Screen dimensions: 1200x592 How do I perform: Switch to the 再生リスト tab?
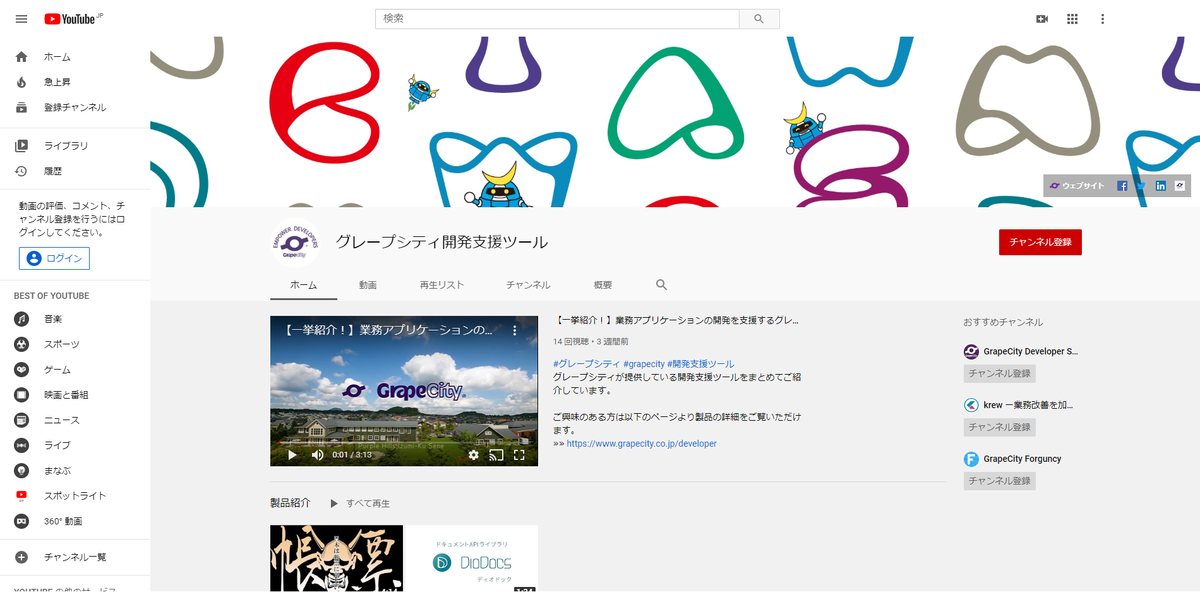(442, 285)
